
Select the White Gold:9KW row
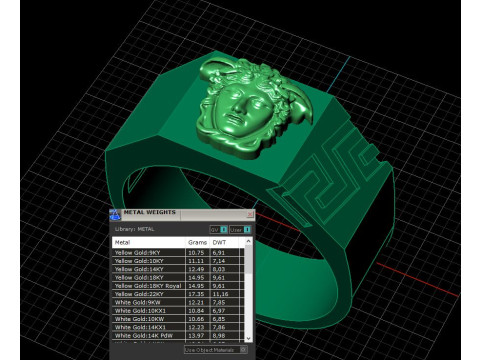click(178, 303)
